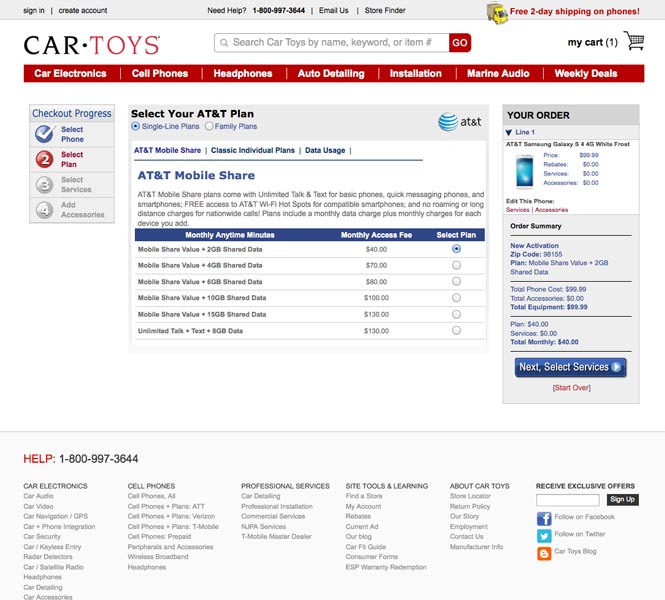Open Follow on Facebook link

(x=584, y=517)
